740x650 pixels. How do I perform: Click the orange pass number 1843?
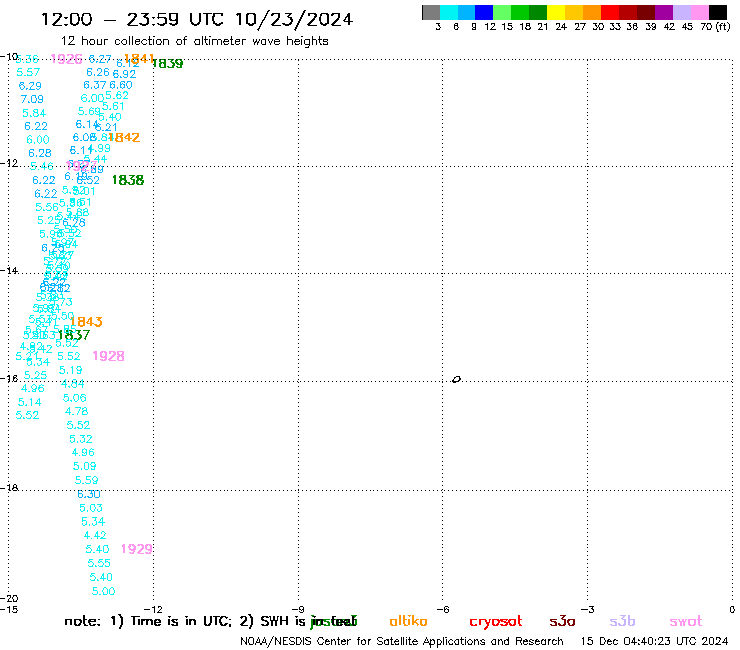click(x=86, y=321)
